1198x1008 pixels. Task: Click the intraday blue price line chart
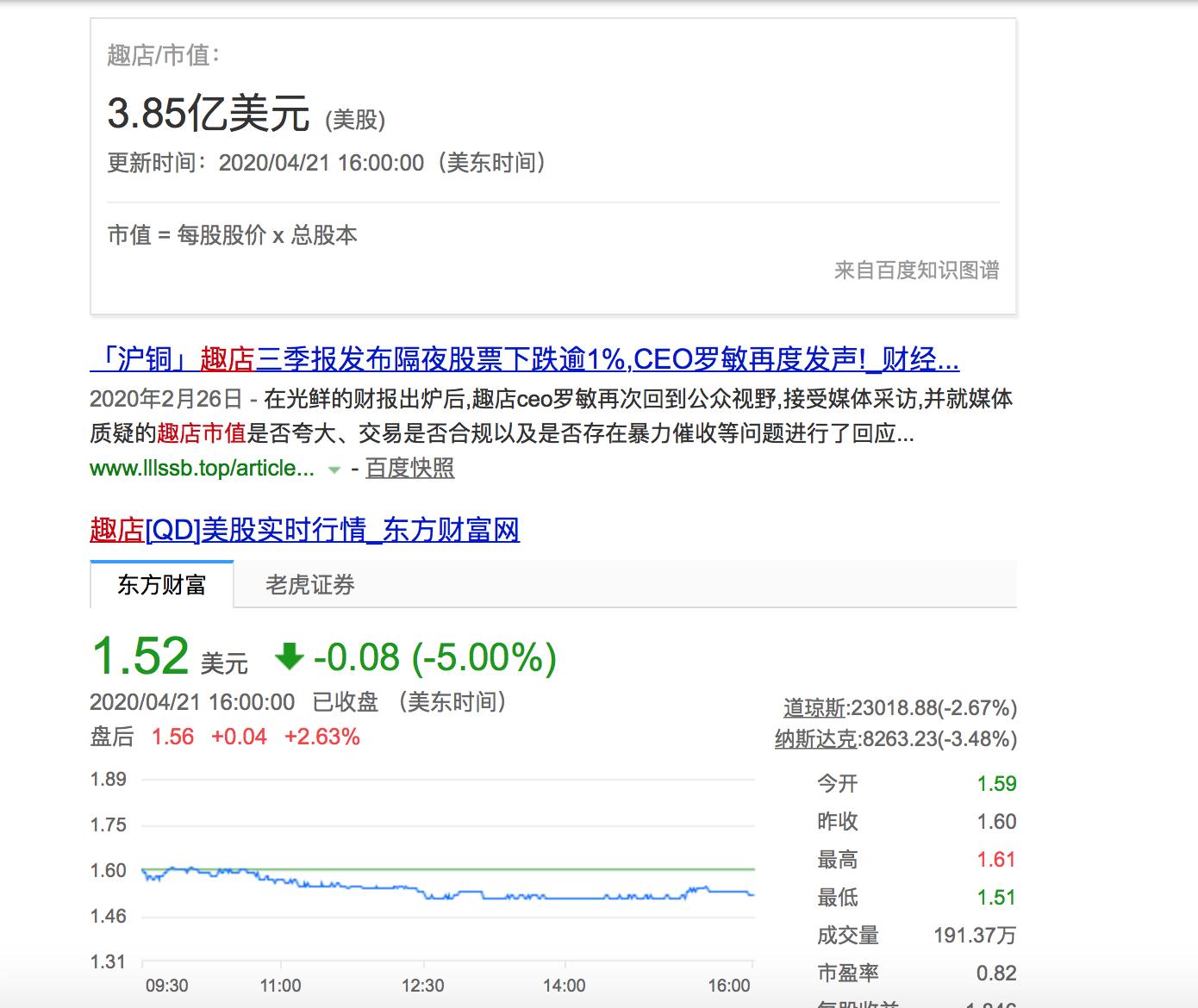tap(448, 884)
